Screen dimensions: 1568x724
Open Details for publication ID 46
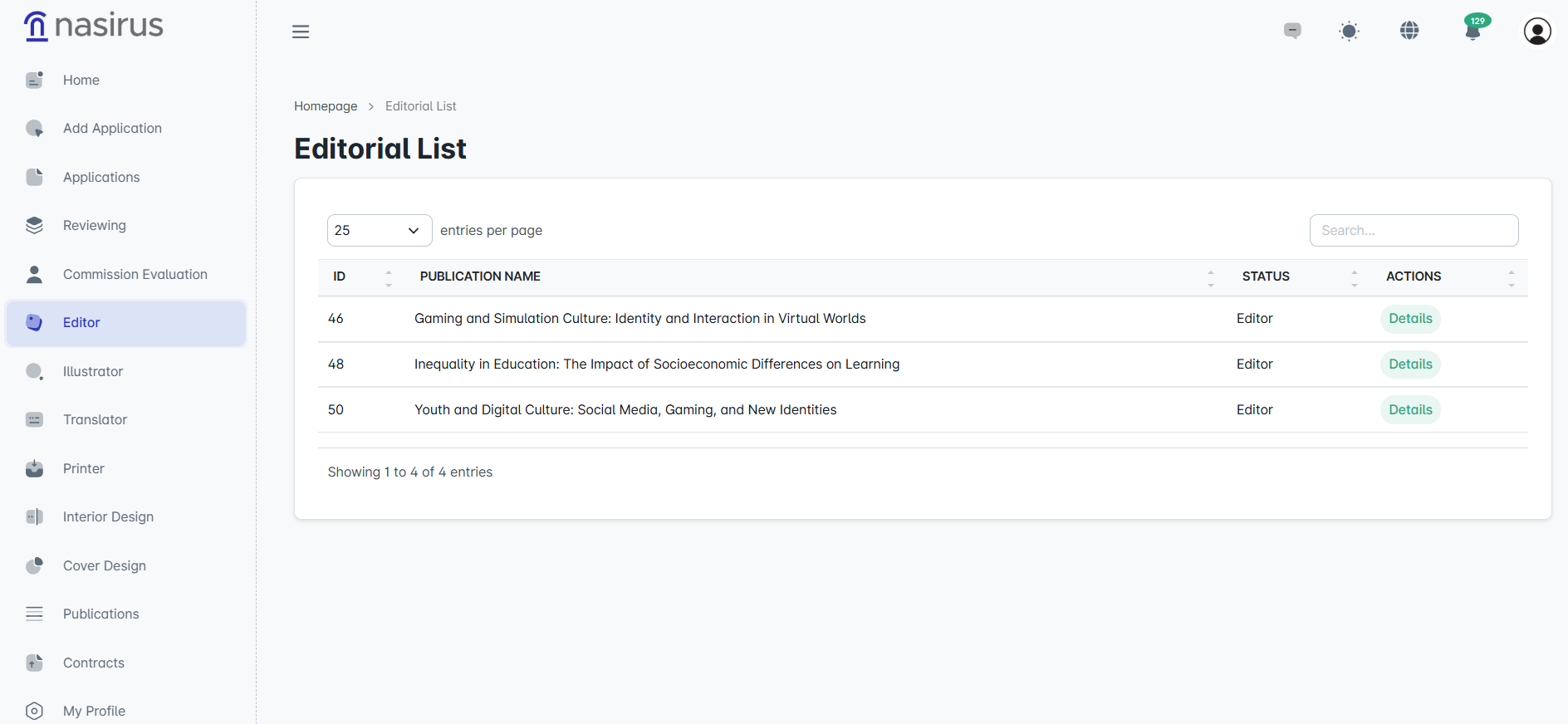(x=1410, y=319)
